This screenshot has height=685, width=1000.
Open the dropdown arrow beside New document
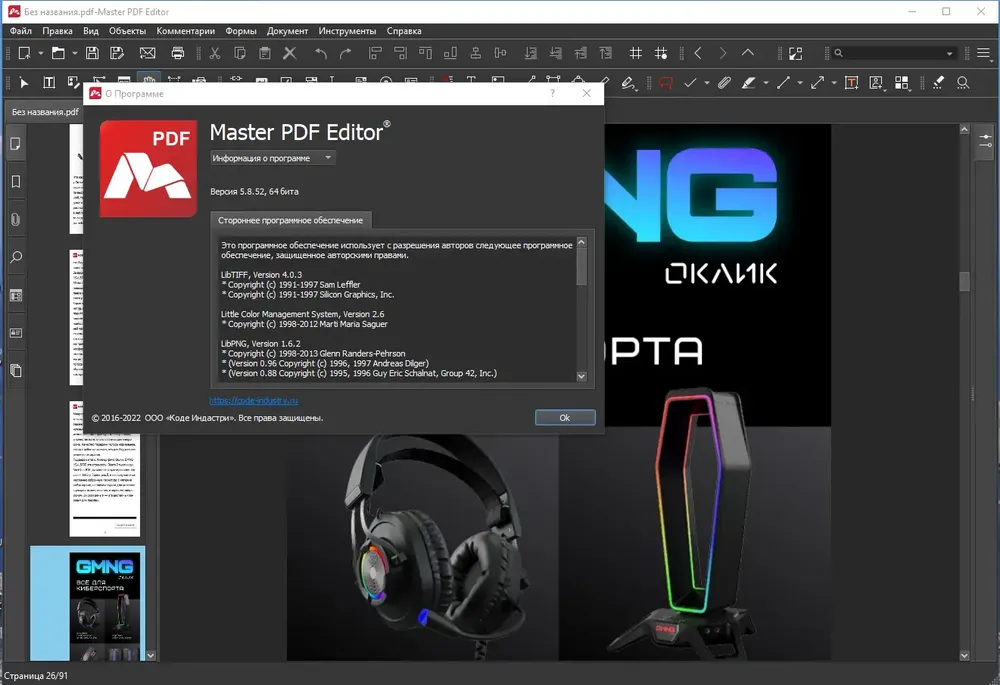tap(40, 54)
